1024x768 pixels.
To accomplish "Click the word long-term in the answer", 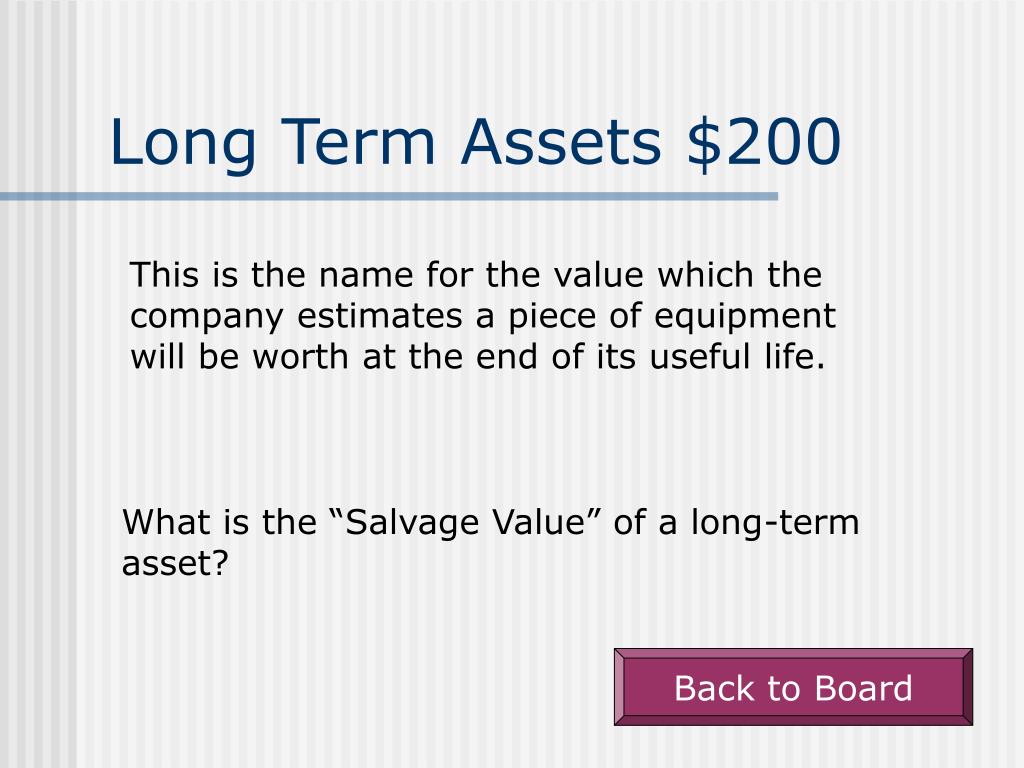I will click(775, 523).
